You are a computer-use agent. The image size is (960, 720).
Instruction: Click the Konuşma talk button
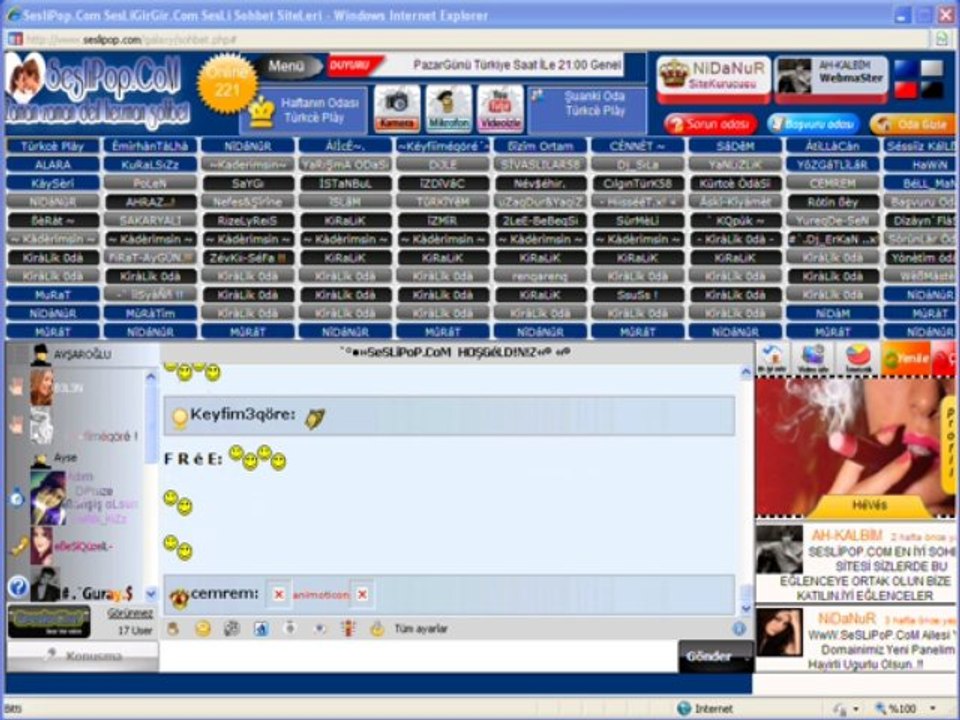83,656
